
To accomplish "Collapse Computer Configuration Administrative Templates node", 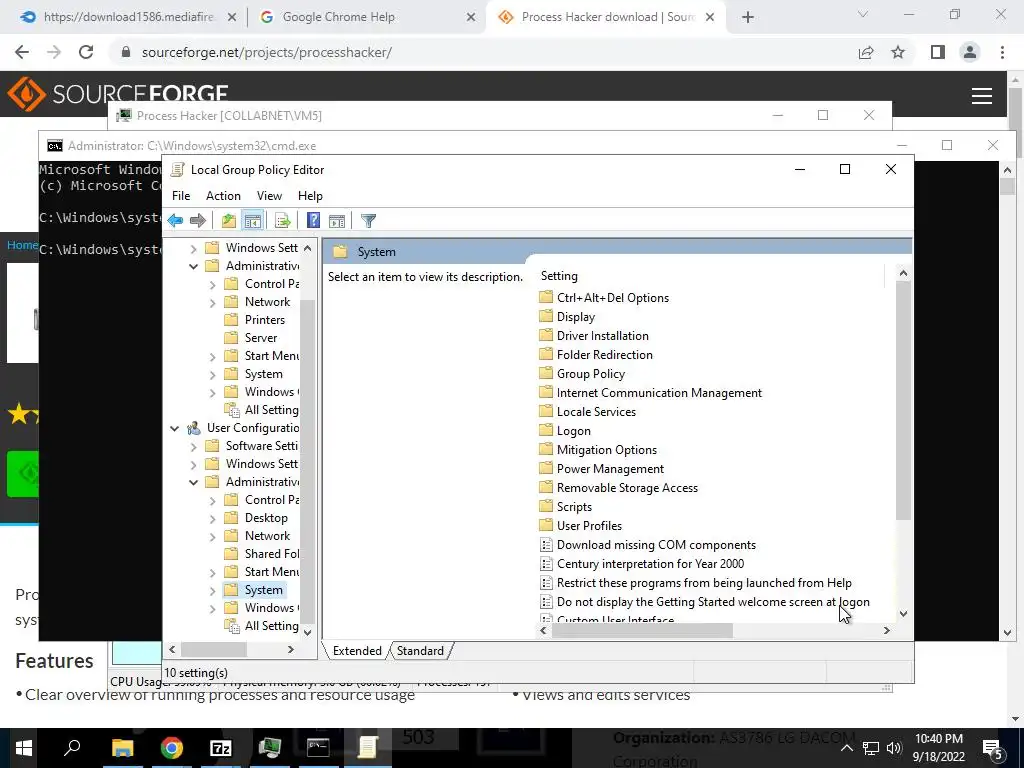I will point(193,266).
